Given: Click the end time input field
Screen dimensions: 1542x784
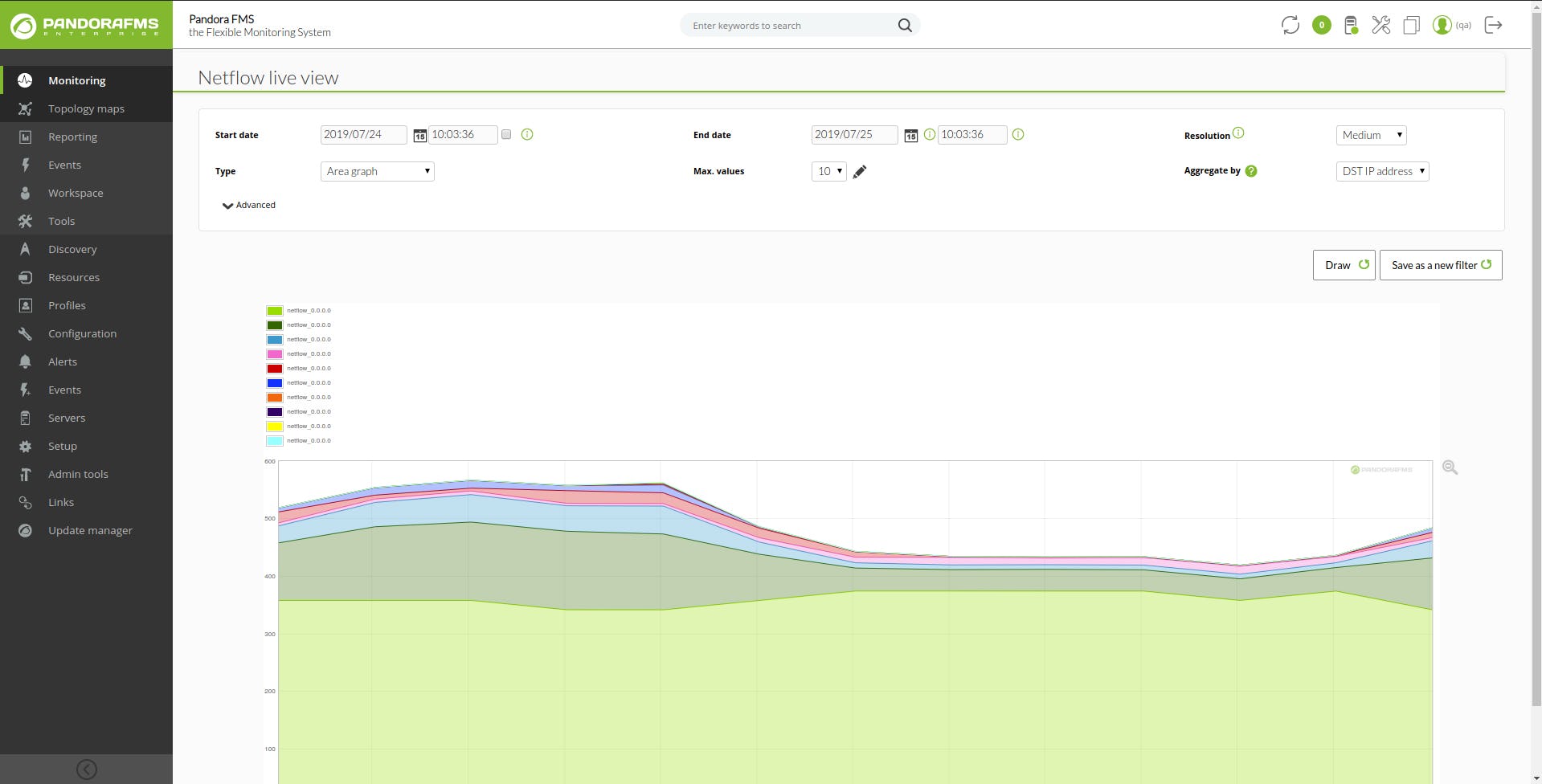Looking at the screenshot, I should coord(972,135).
